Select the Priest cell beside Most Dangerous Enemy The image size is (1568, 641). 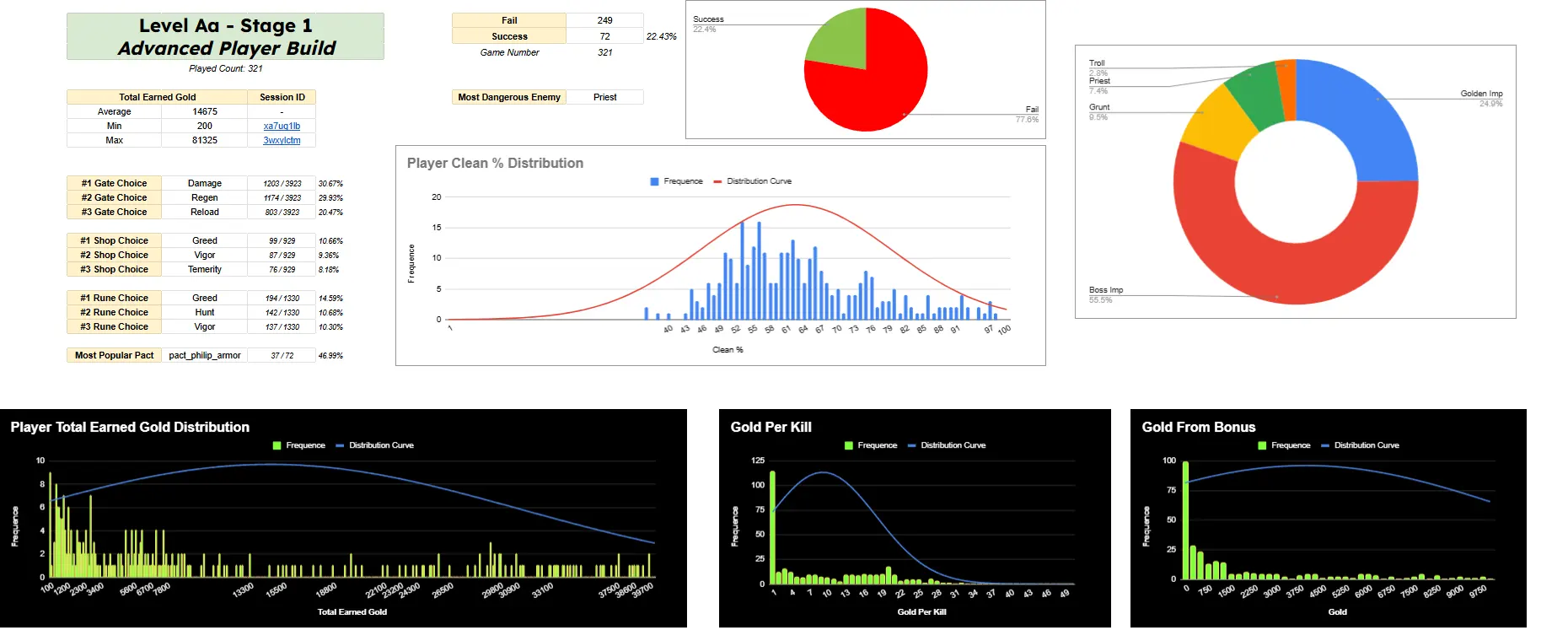click(604, 97)
